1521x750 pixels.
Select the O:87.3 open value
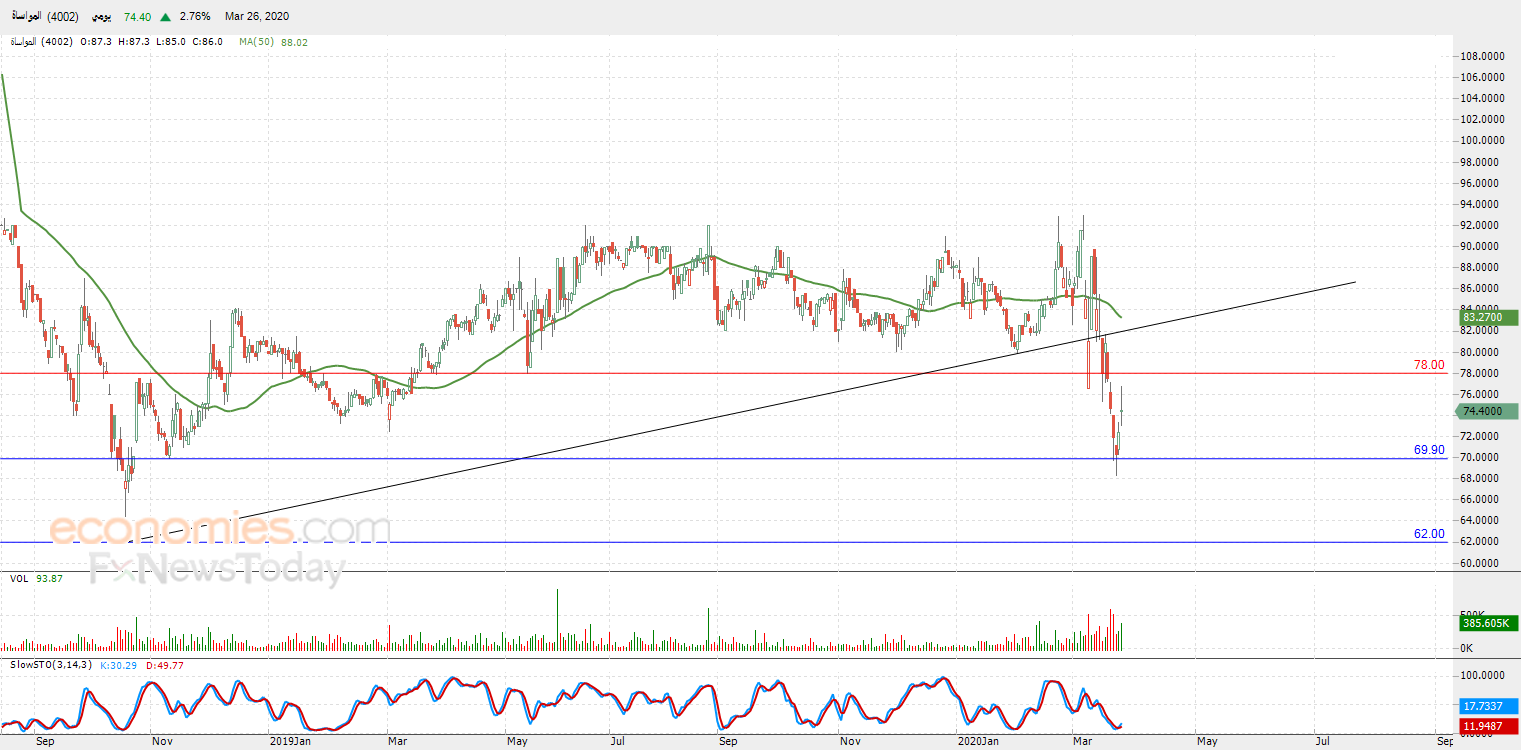[x=96, y=42]
